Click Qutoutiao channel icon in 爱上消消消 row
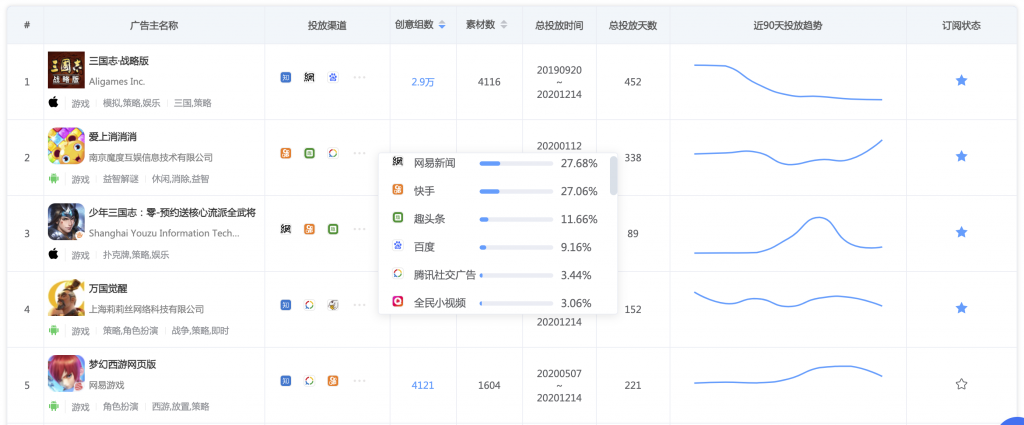The height and width of the screenshot is (425, 1024). pos(310,153)
